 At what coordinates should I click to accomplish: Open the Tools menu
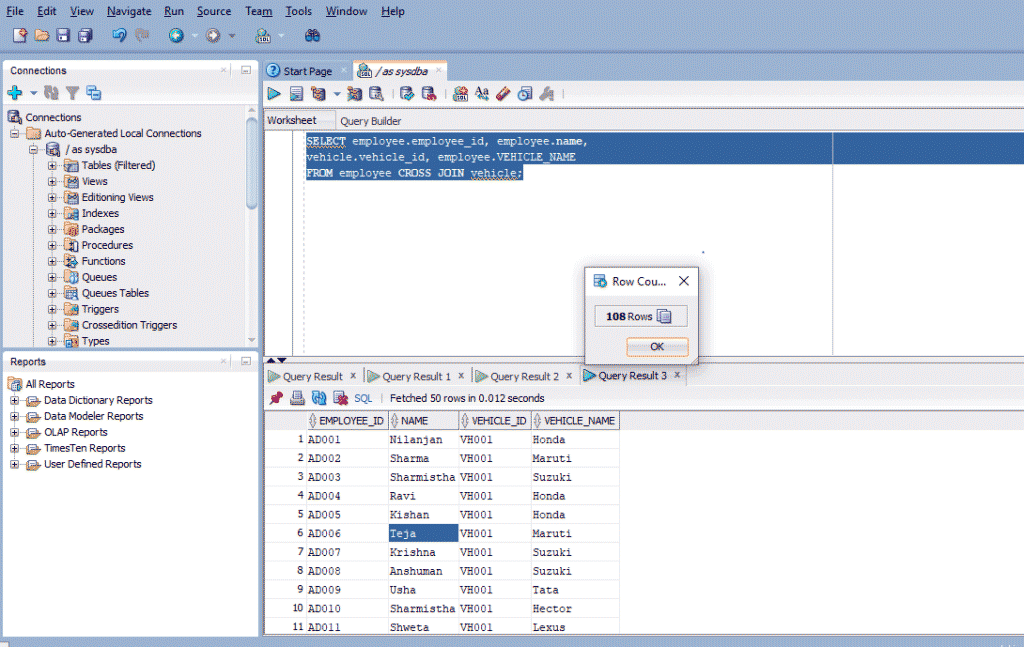click(x=298, y=11)
